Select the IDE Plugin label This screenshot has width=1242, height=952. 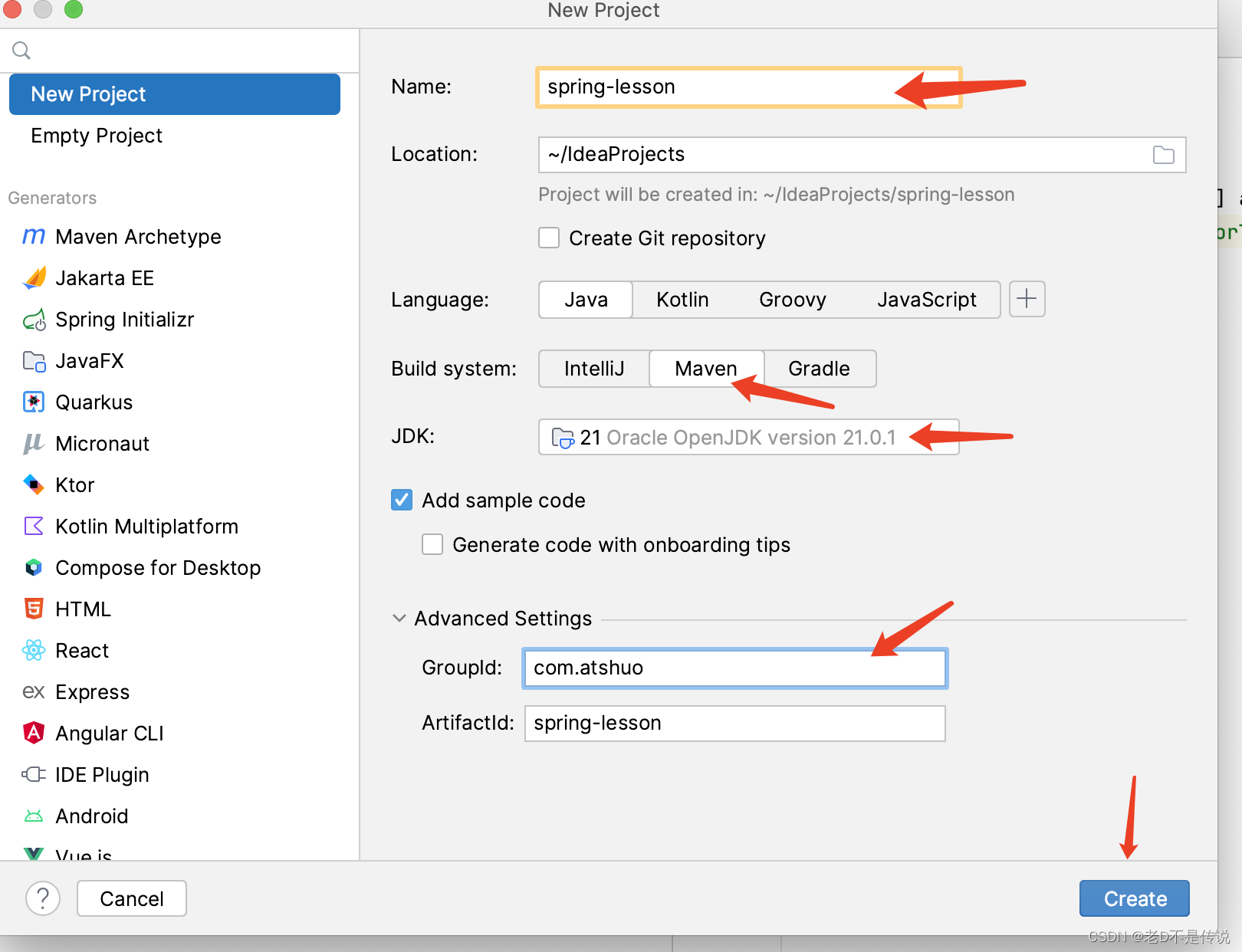click(102, 775)
